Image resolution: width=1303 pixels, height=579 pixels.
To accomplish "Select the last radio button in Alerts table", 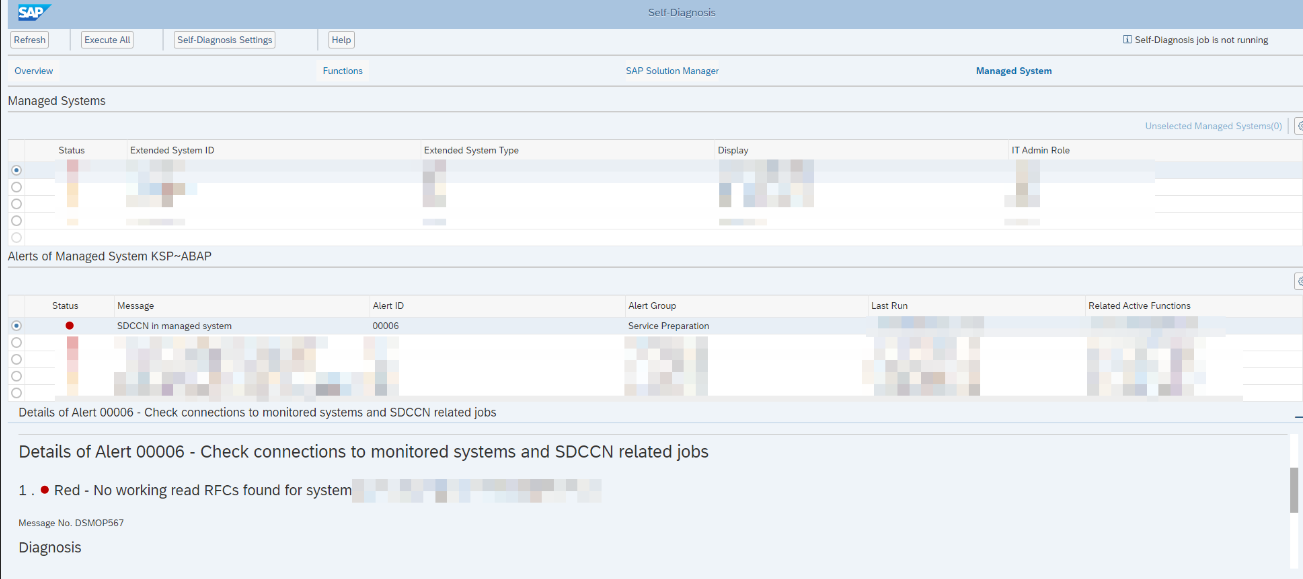I will pos(16,393).
